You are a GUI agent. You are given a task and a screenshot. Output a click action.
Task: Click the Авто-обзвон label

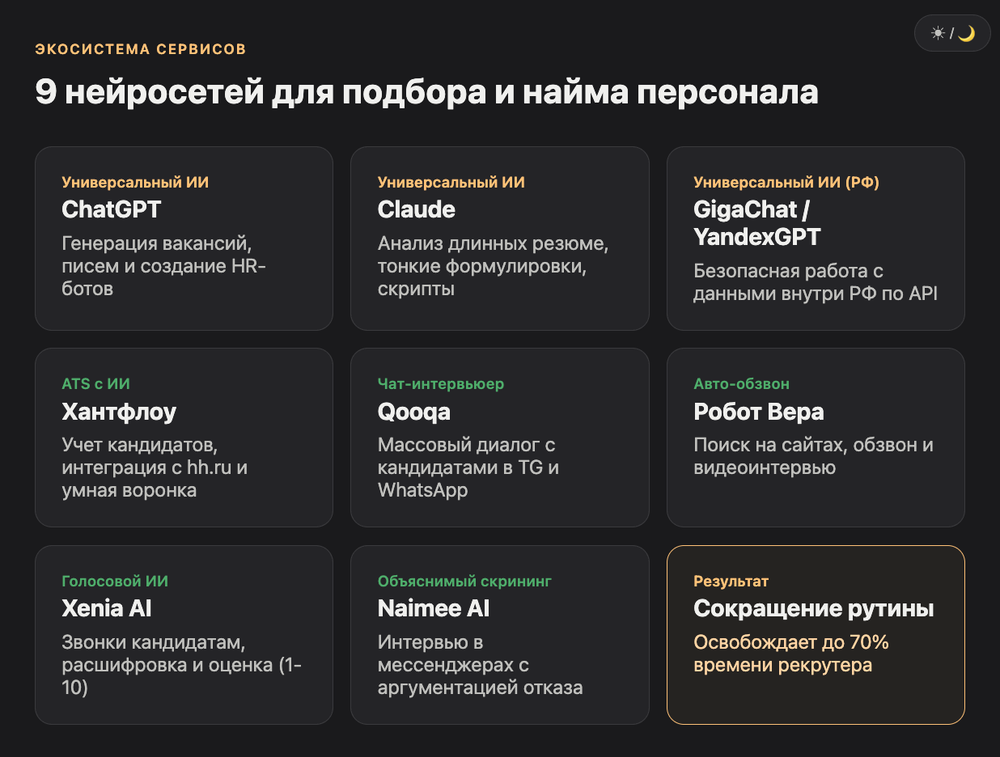741,384
